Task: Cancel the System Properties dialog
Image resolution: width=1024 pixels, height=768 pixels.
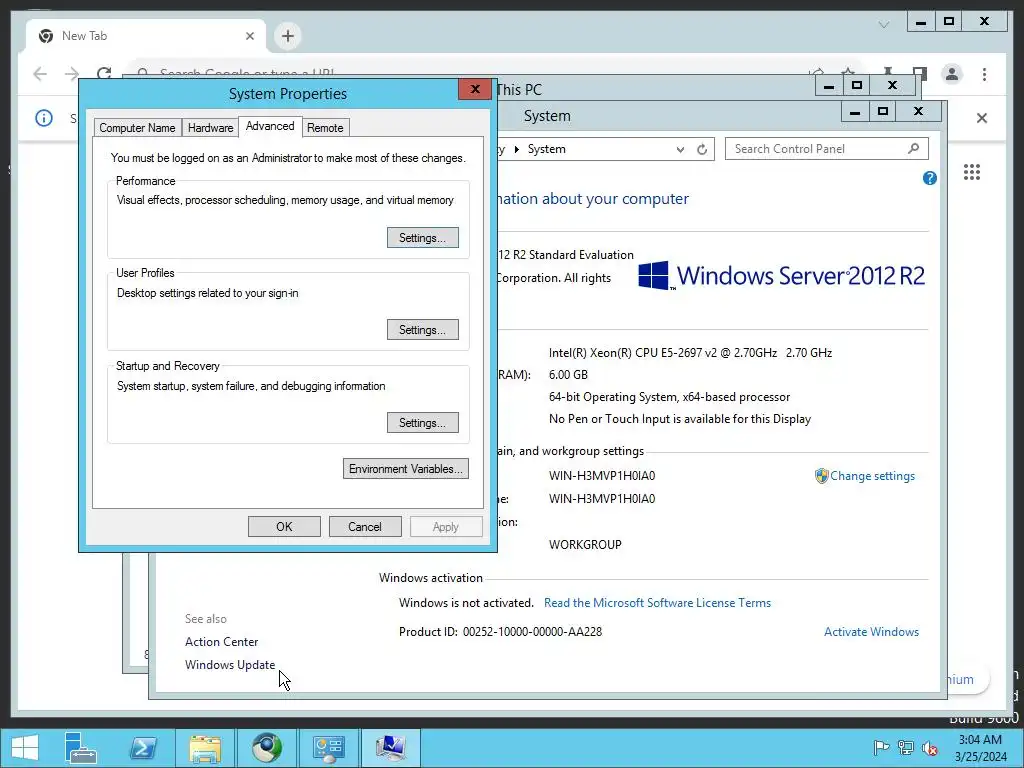Action: click(365, 526)
